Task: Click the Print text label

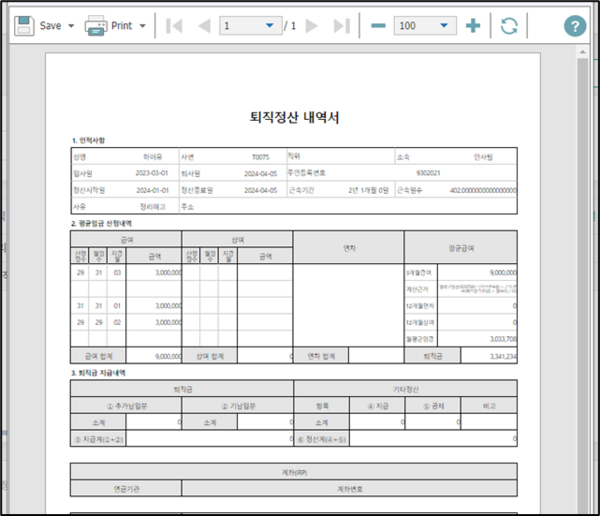Action: coord(121,26)
